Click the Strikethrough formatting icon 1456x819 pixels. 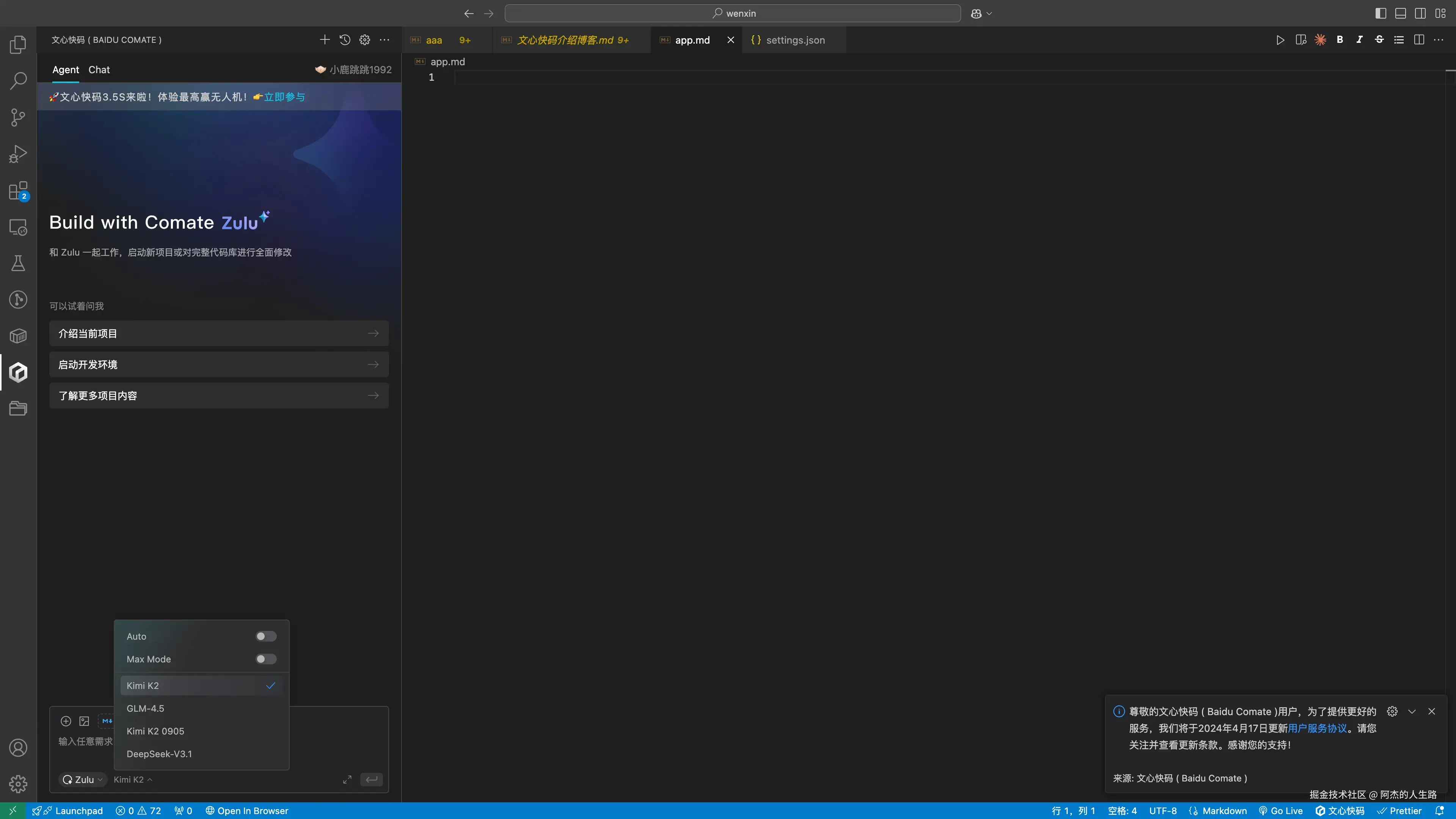point(1379,39)
